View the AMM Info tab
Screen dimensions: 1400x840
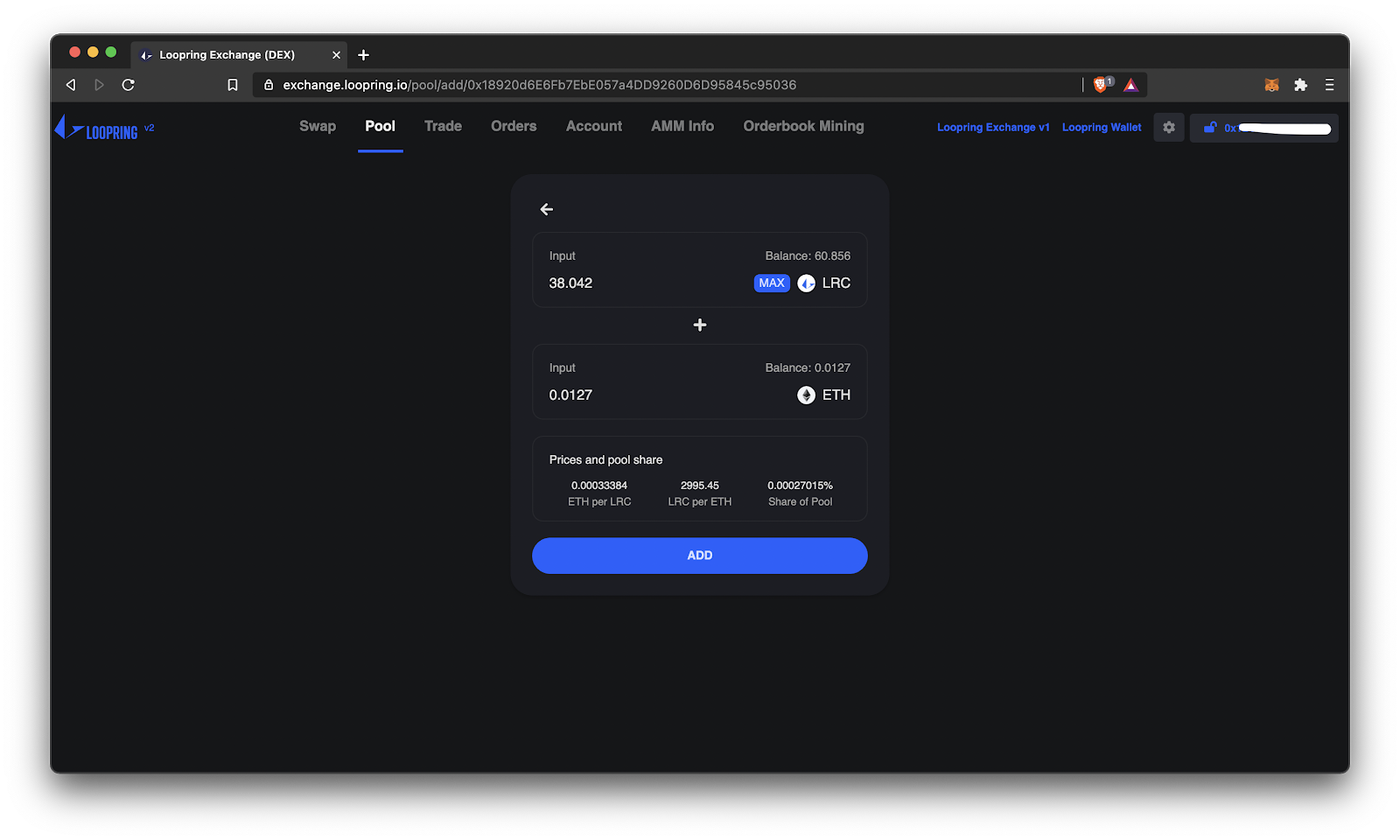(682, 126)
